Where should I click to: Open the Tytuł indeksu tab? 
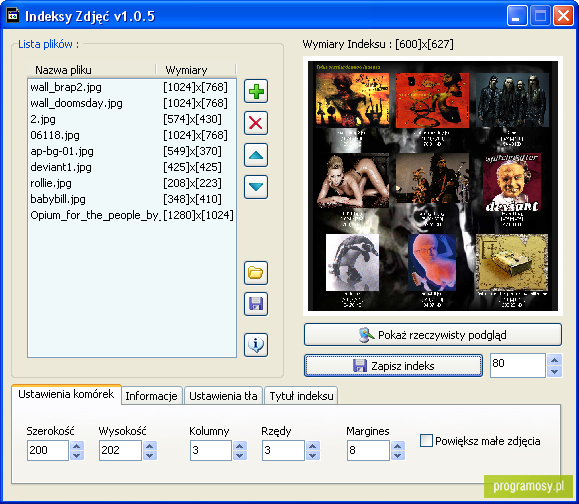[x=301, y=396]
